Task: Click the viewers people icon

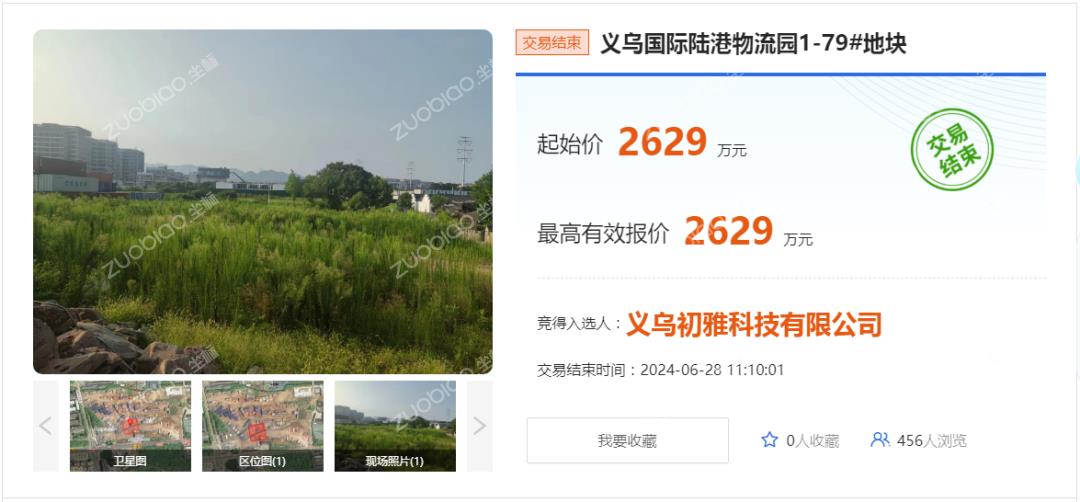Action: click(880, 440)
